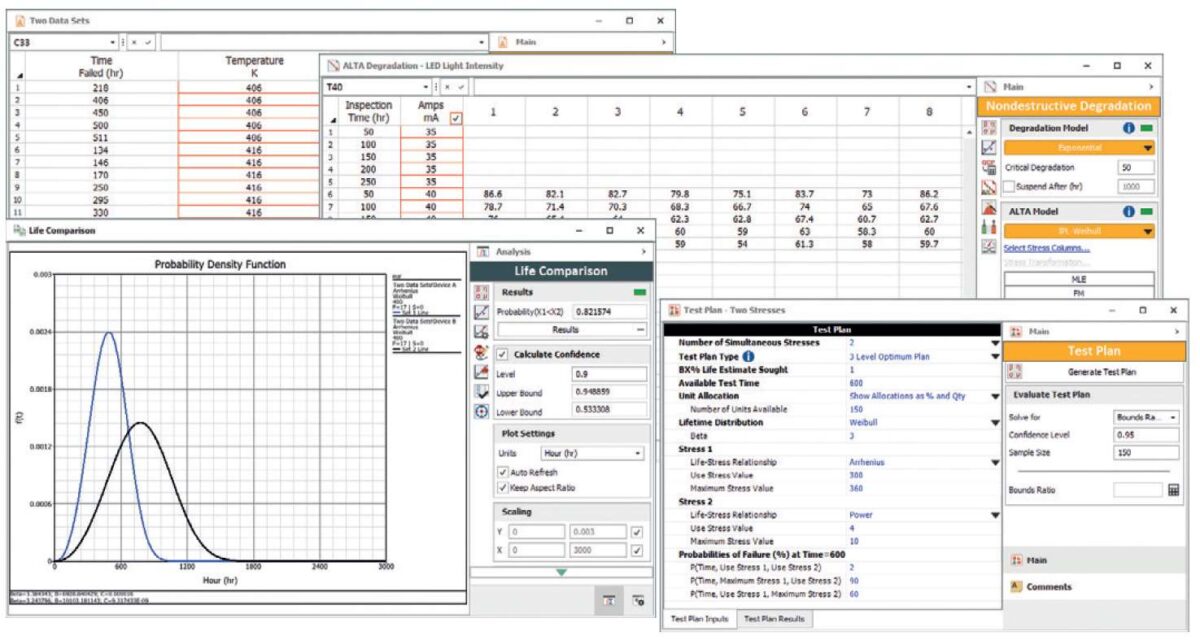Click the blue checkmark icon in Life Comparison

pyautogui.click(x=481, y=392)
